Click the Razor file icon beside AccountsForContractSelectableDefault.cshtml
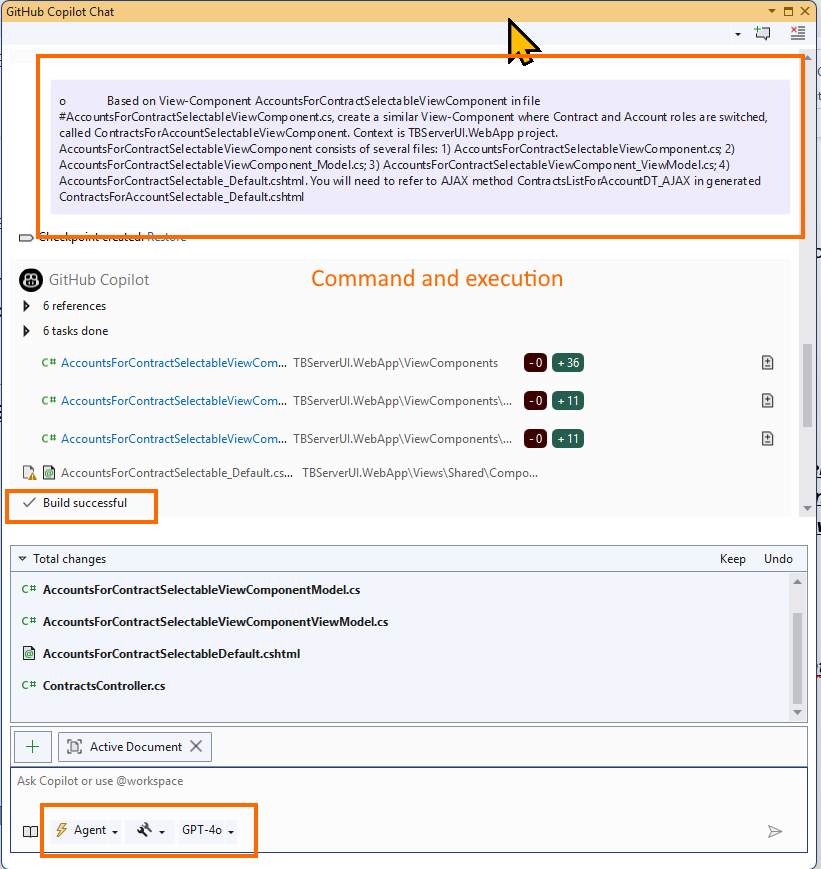Image resolution: width=821 pixels, height=869 pixels. 29,653
